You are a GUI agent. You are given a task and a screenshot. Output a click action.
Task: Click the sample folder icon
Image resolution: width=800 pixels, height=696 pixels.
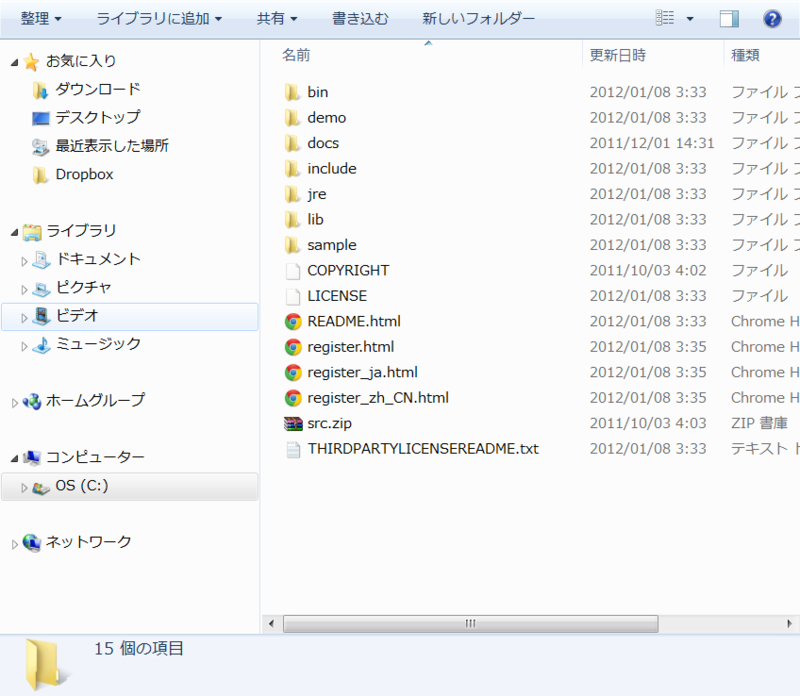292,245
